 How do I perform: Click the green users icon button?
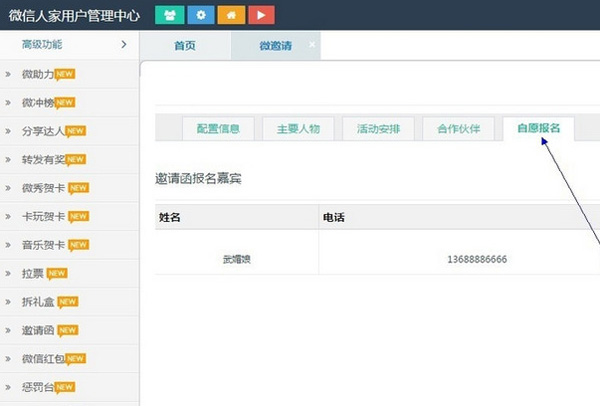click(x=170, y=15)
